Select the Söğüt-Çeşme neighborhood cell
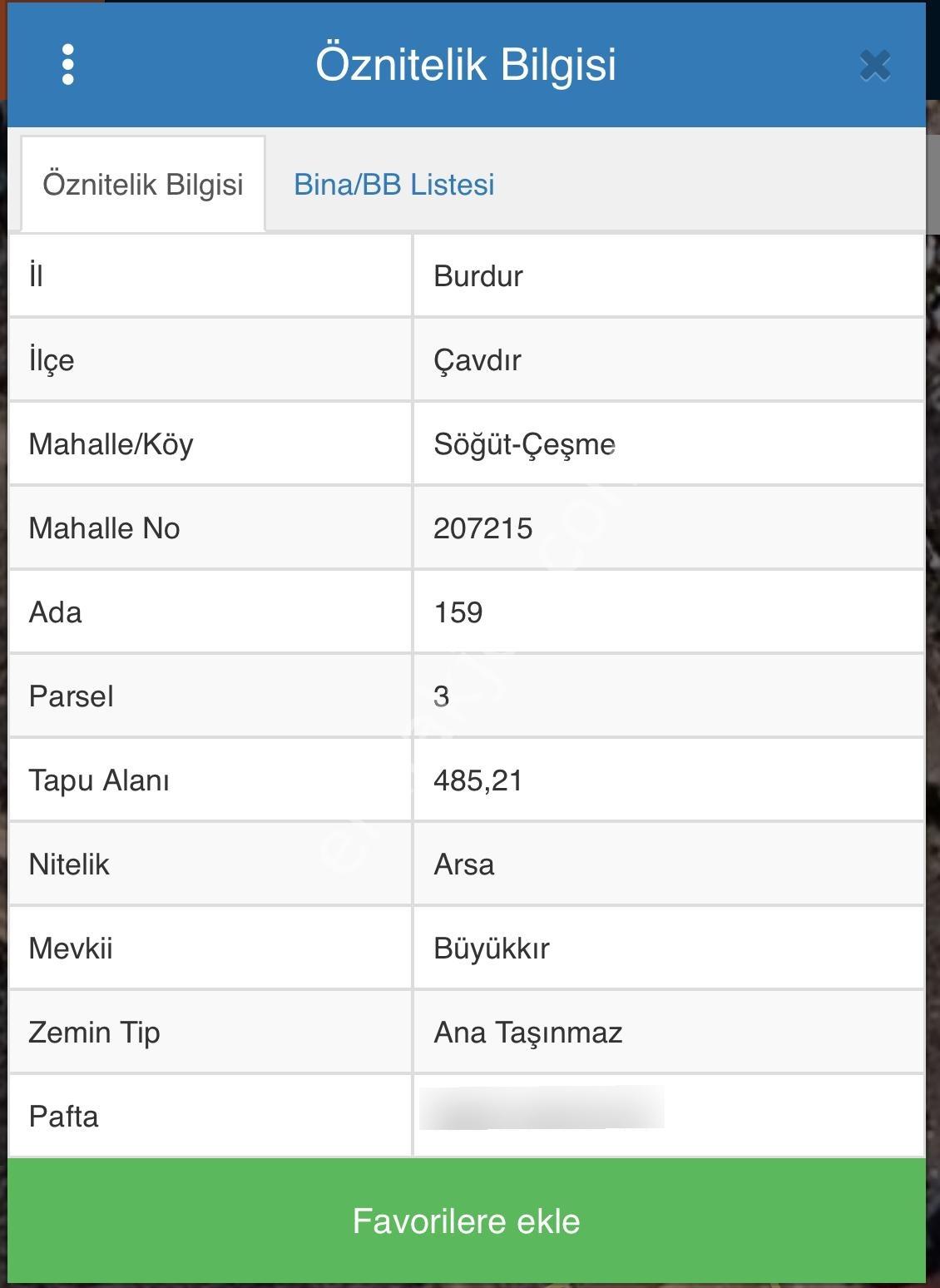 [669, 443]
